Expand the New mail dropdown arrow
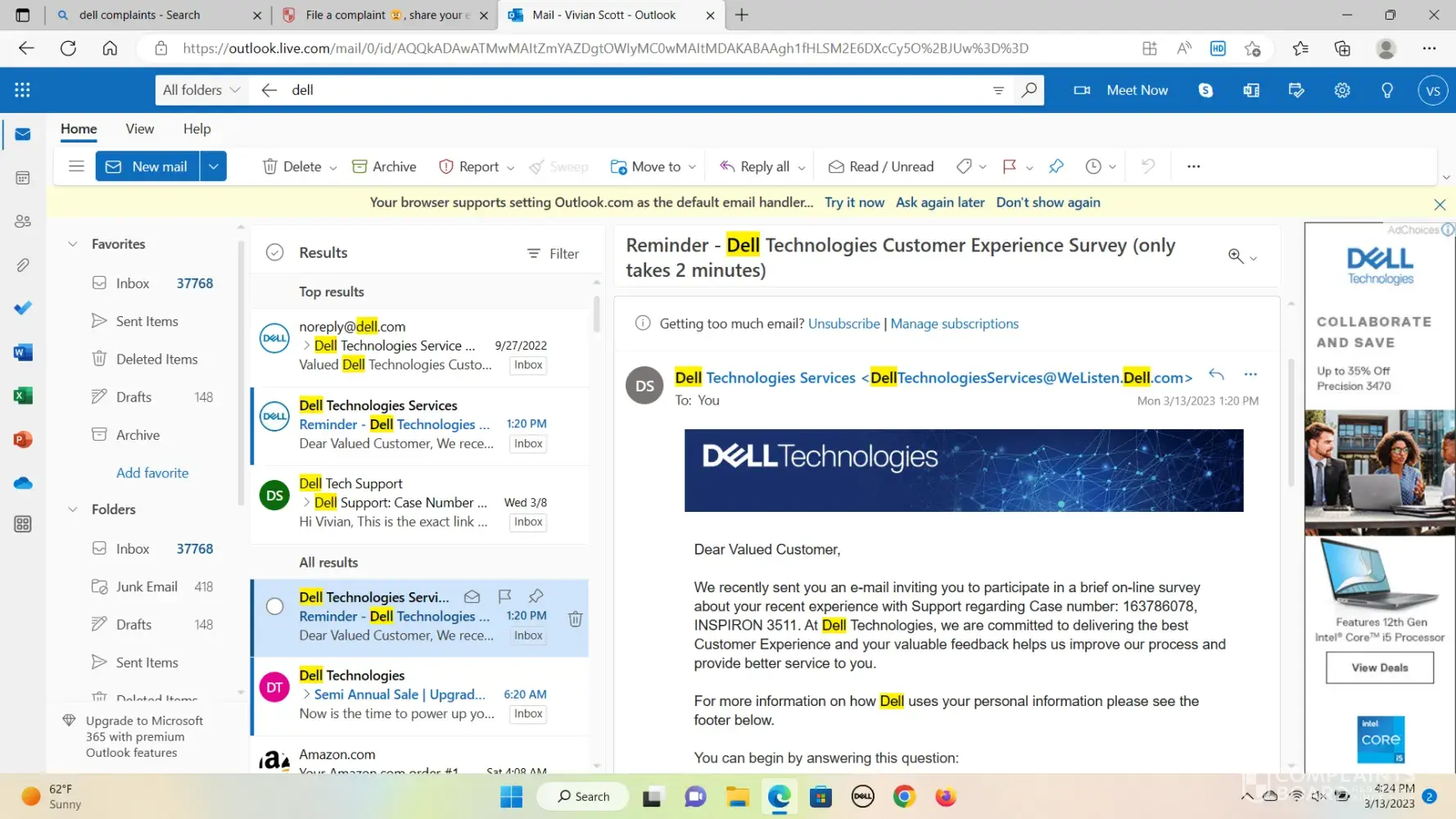This screenshot has width=1456, height=819. [213, 166]
